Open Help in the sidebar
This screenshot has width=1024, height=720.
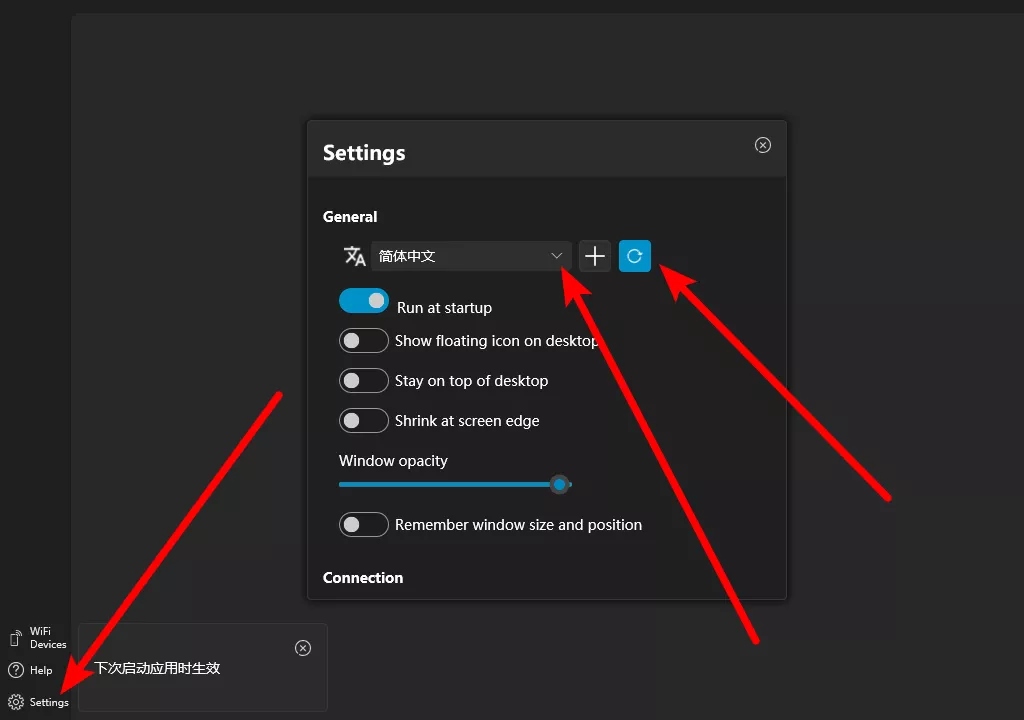pos(30,670)
